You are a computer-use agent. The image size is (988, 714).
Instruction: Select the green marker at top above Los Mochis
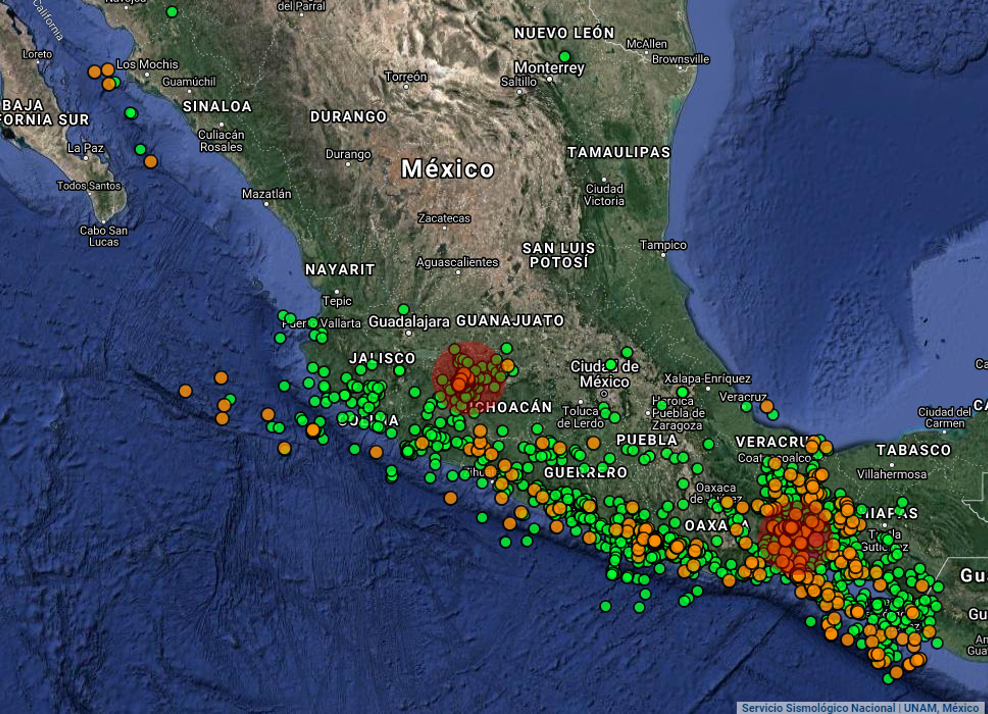pyautogui.click(x=172, y=12)
